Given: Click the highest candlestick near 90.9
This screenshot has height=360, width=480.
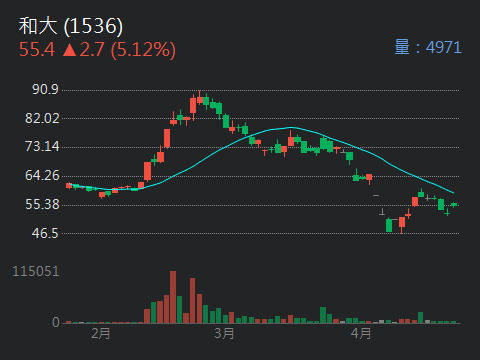Looking at the screenshot, I should [200, 98].
